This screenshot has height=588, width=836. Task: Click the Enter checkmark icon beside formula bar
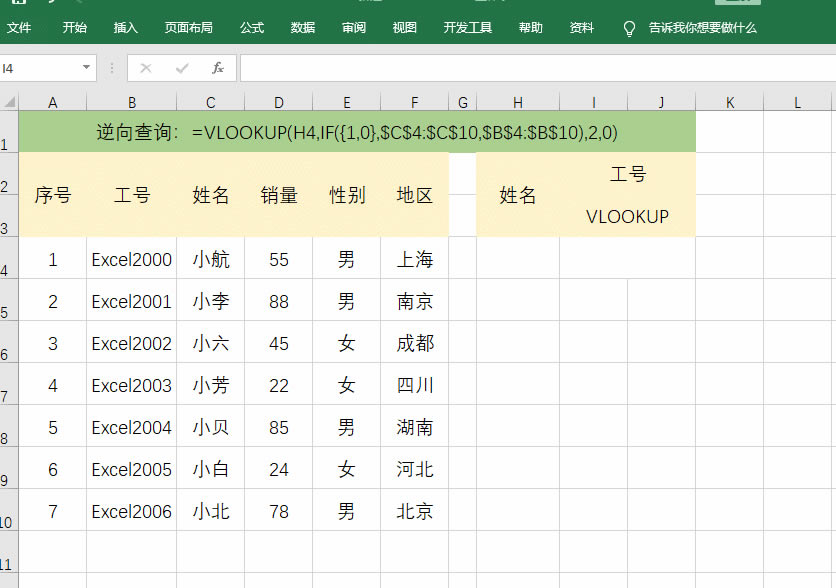(180, 68)
